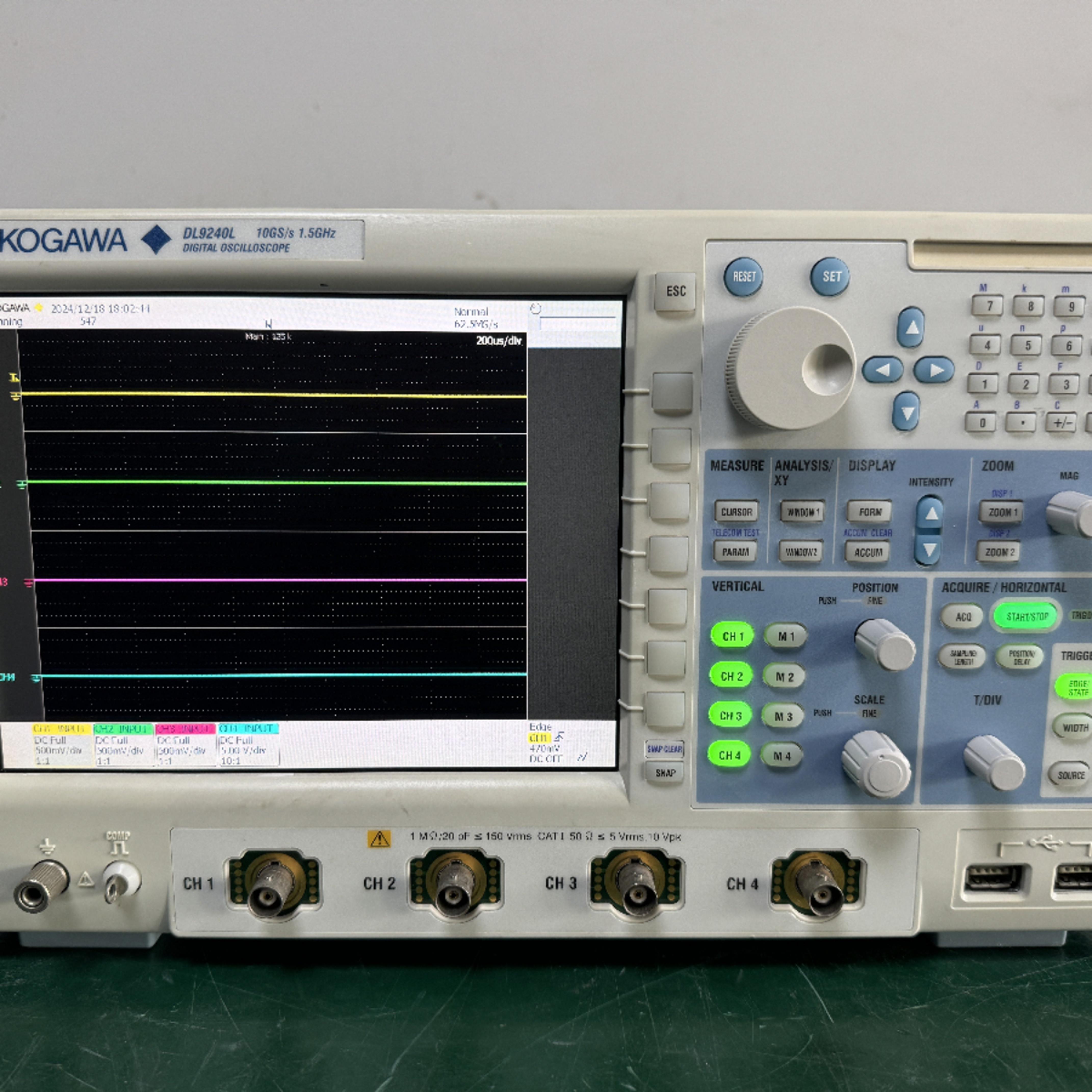Increase display intensity with the up arrow
Image resolution: width=1092 pixels, height=1092 pixels.
pos(930,512)
